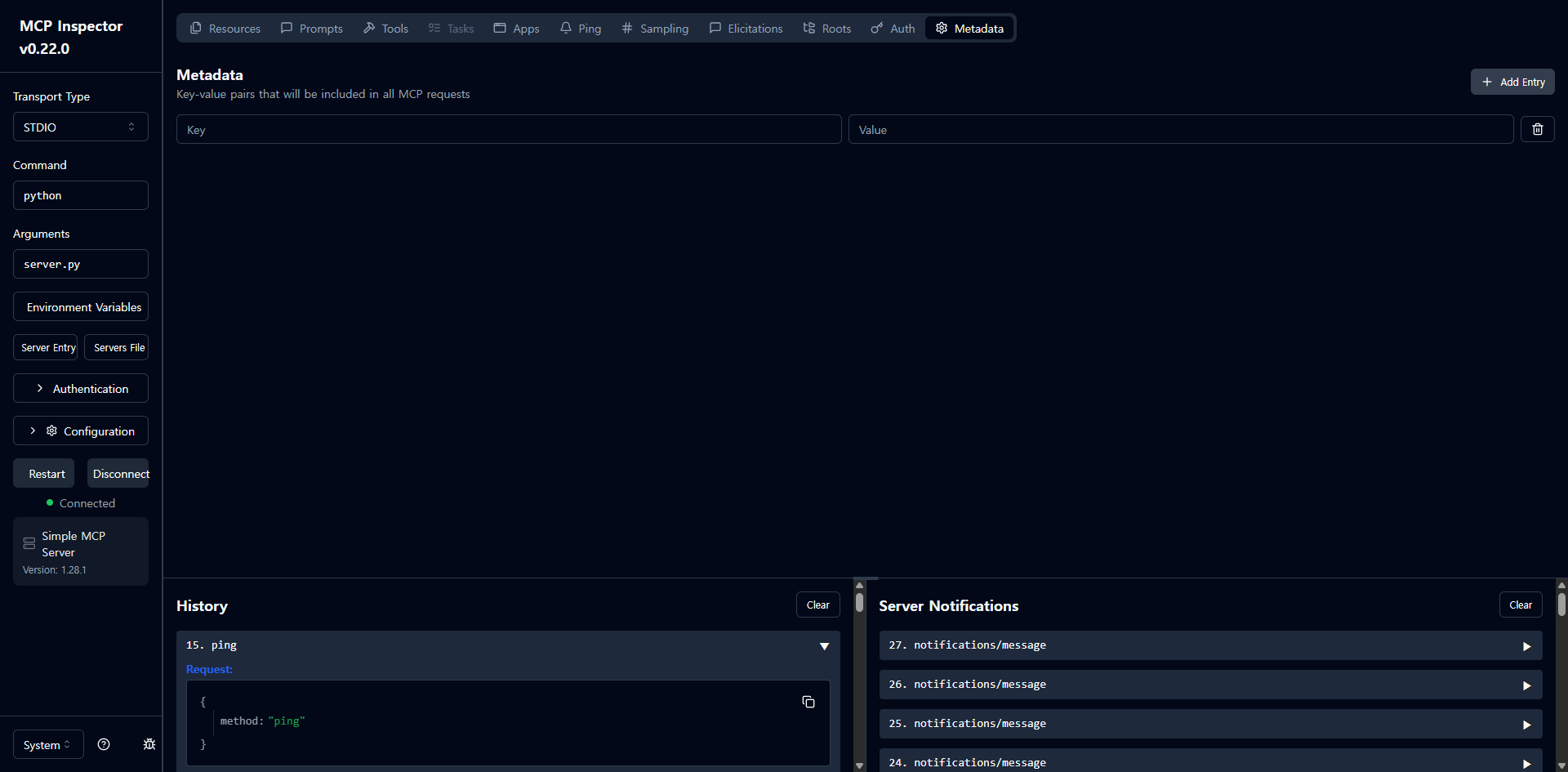Open the Roots tab
1568x772 pixels.
[827, 29]
